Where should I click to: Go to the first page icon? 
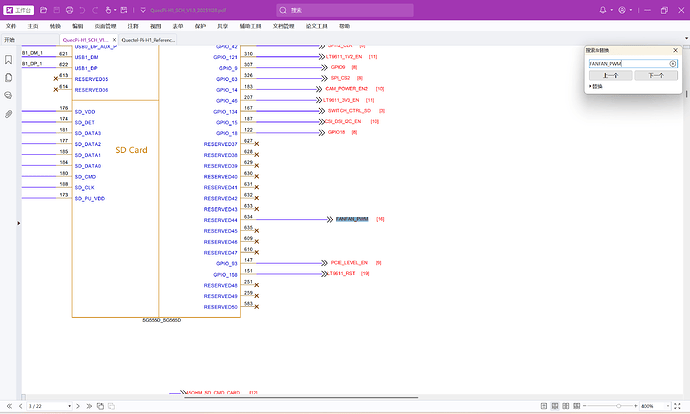tap(9, 406)
